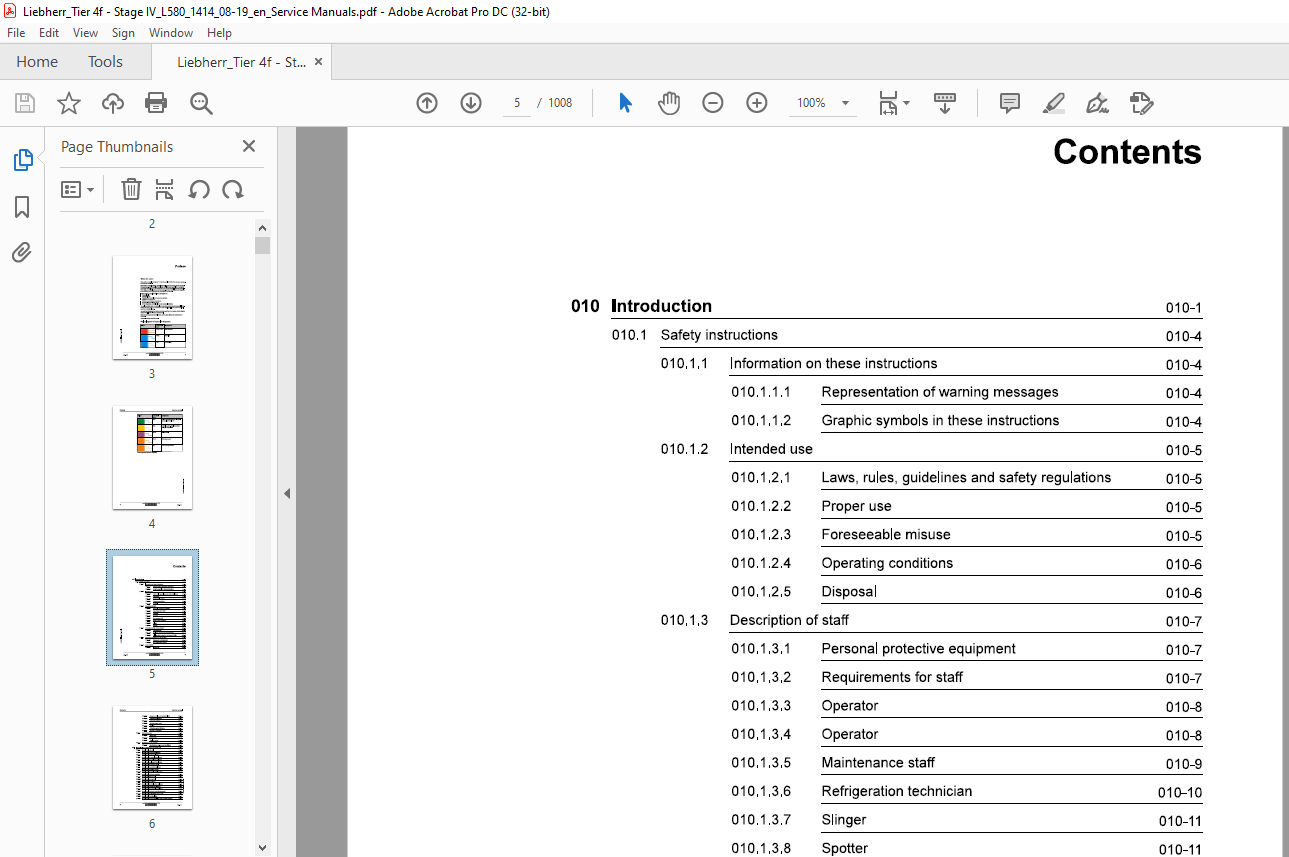1289x857 pixels.
Task: Close the Liebherr_Tier 4f document tab
Action: pyautogui.click(x=318, y=61)
